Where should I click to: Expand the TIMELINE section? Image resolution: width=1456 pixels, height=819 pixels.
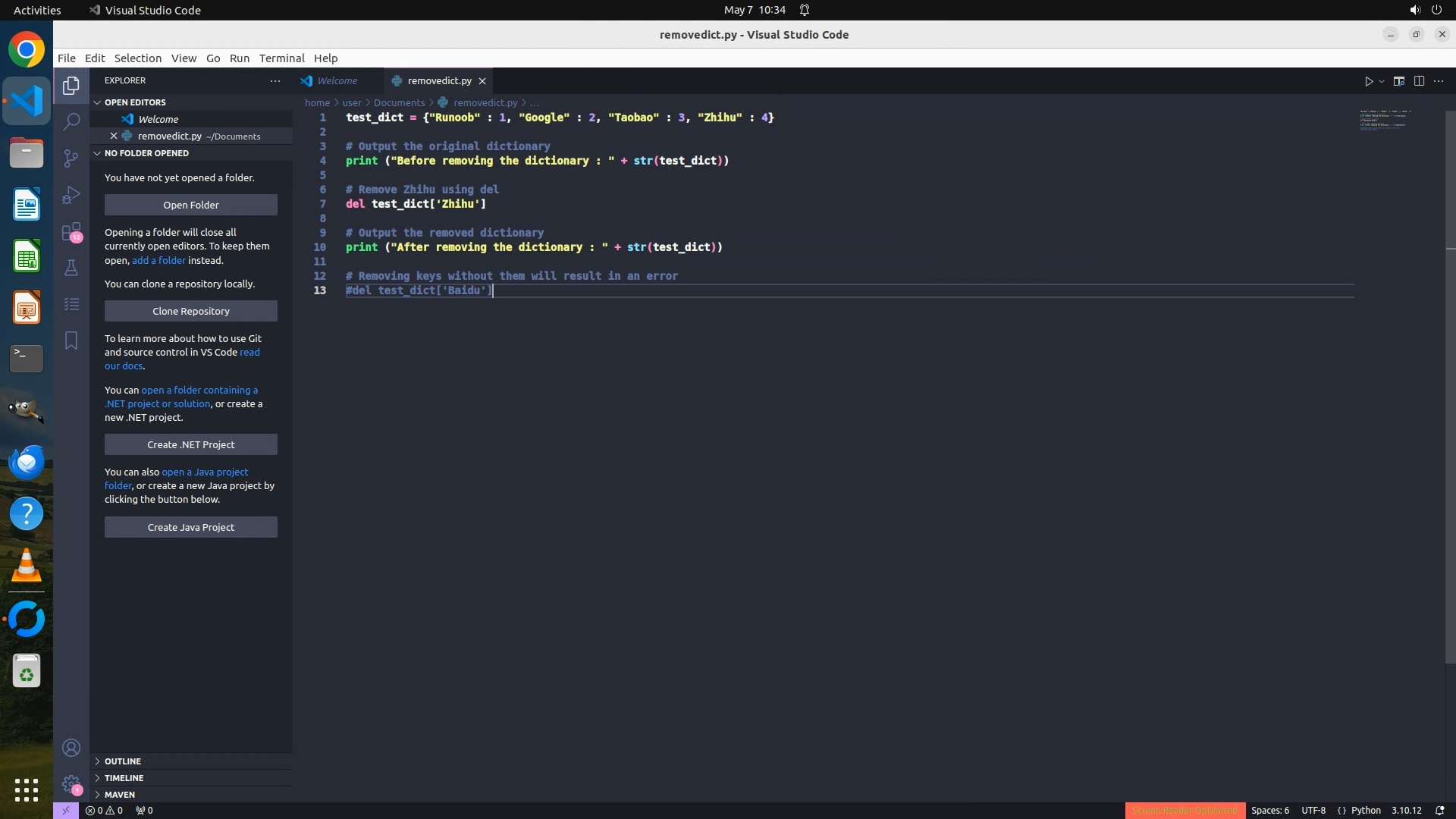[x=124, y=778]
